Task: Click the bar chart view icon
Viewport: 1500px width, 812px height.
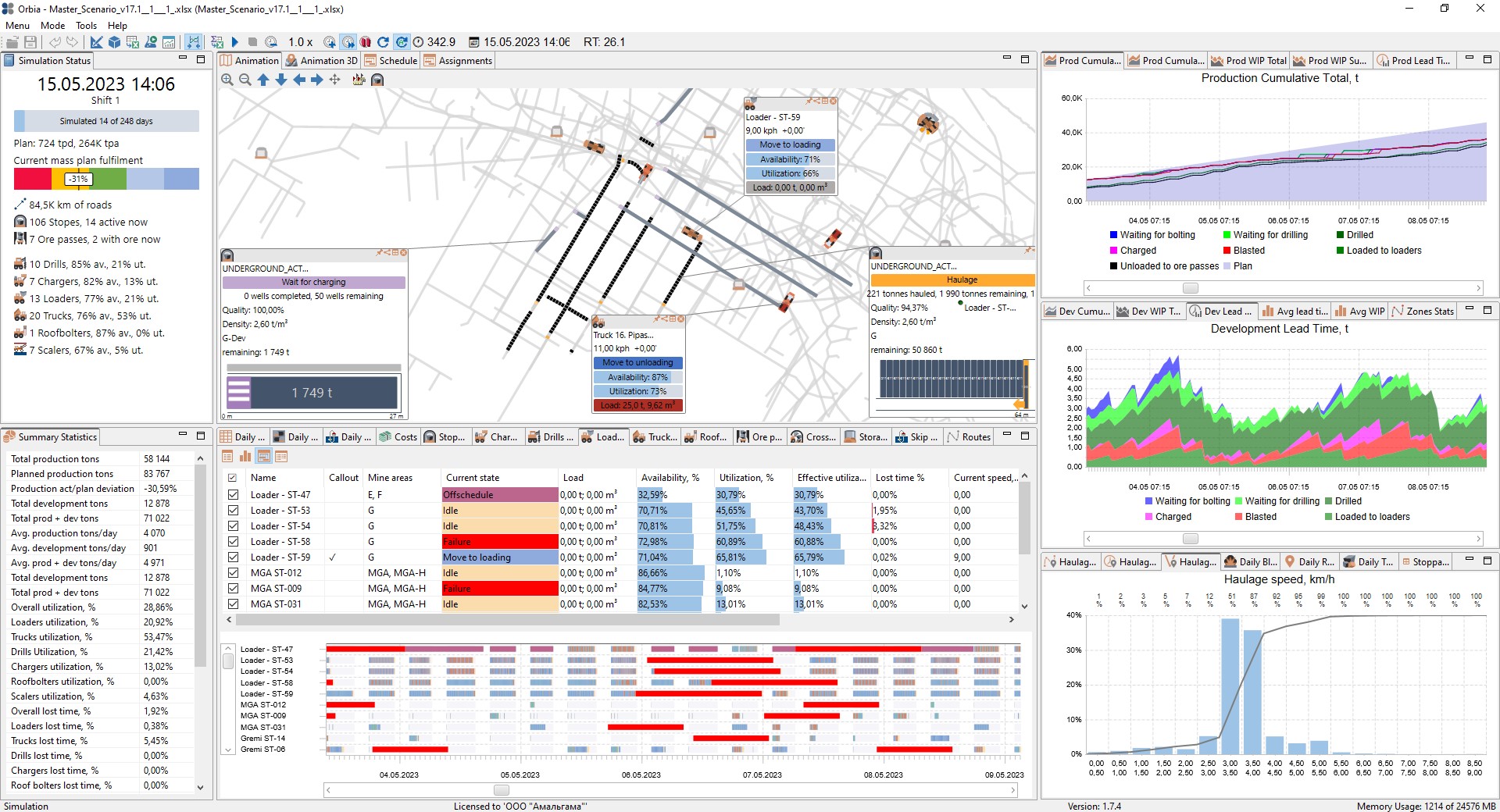Action: (245, 457)
